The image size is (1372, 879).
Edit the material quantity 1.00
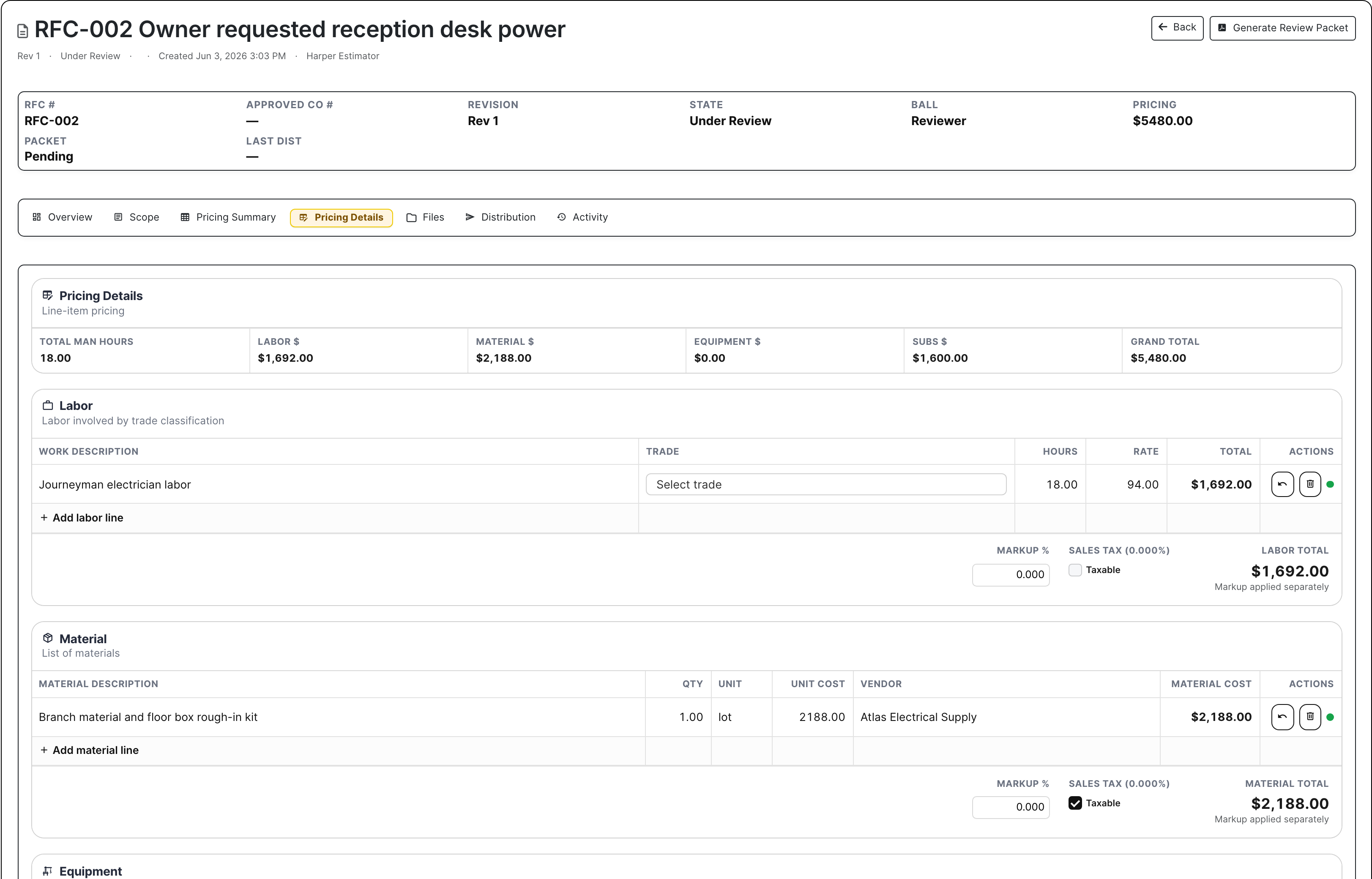coord(678,717)
